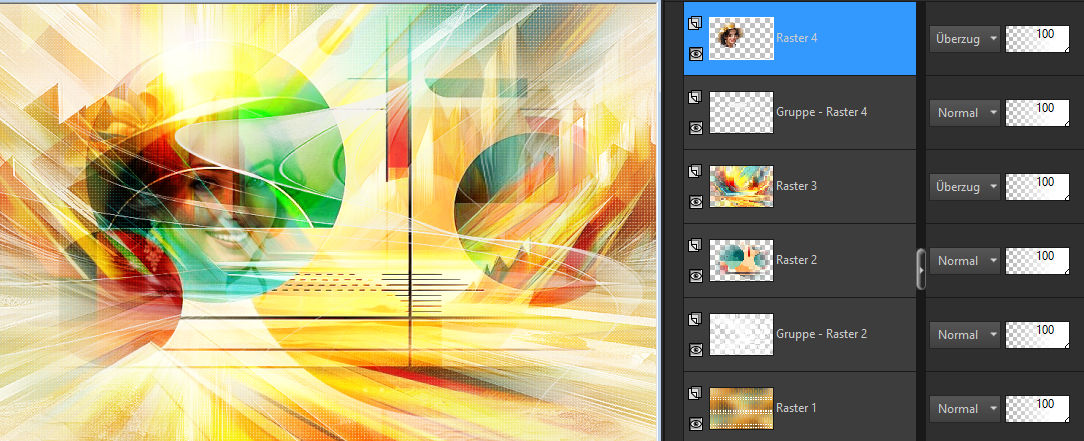Image resolution: width=1084 pixels, height=441 pixels.
Task: Open the Normal blend mode dropdown for Raster 1
Action: tap(964, 409)
